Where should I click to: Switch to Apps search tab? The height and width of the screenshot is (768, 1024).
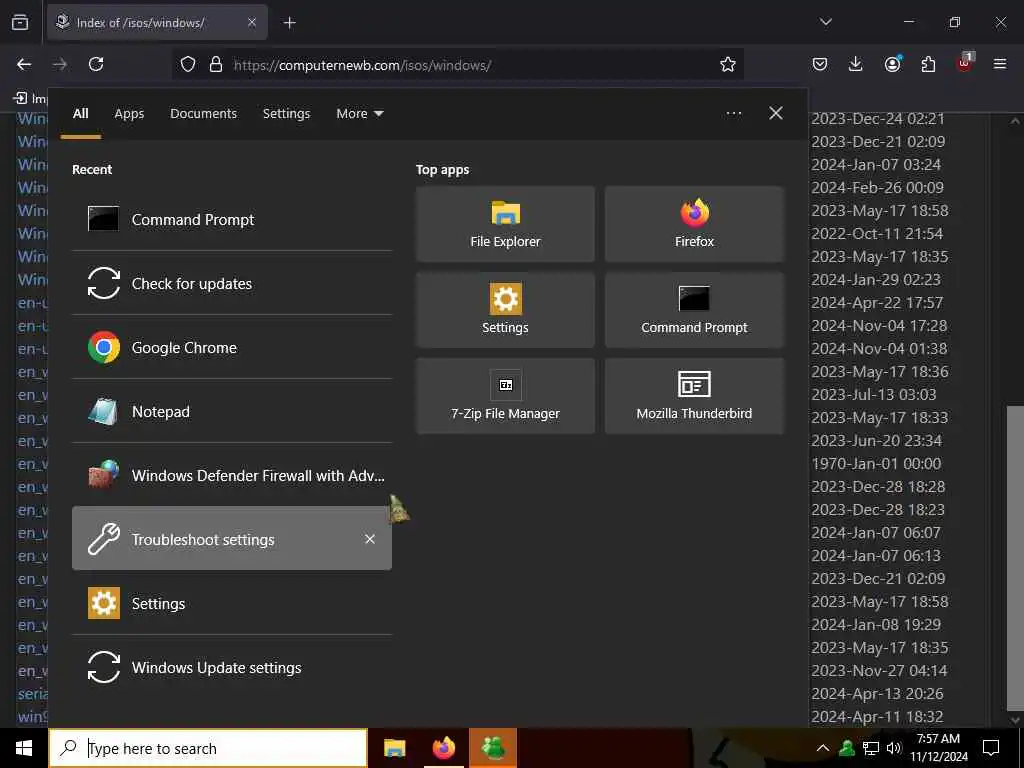pyautogui.click(x=129, y=114)
